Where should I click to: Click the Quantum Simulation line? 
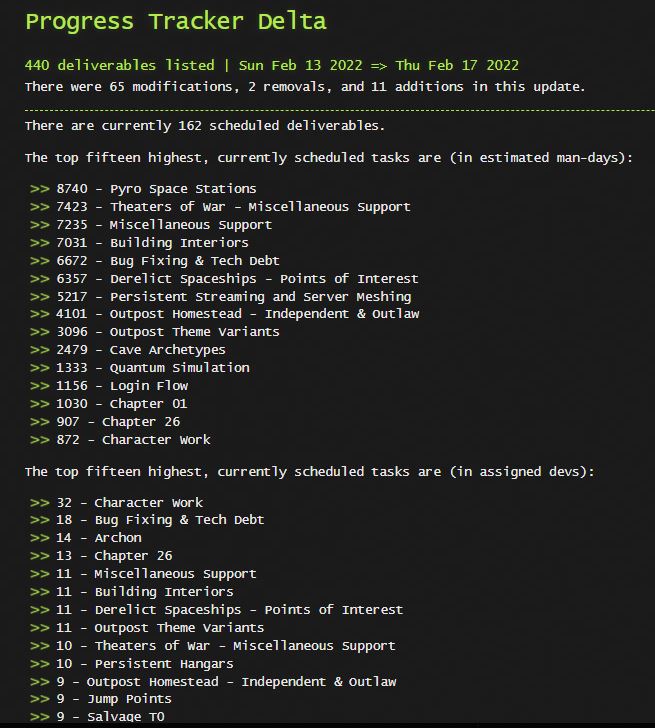coord(140,368)
